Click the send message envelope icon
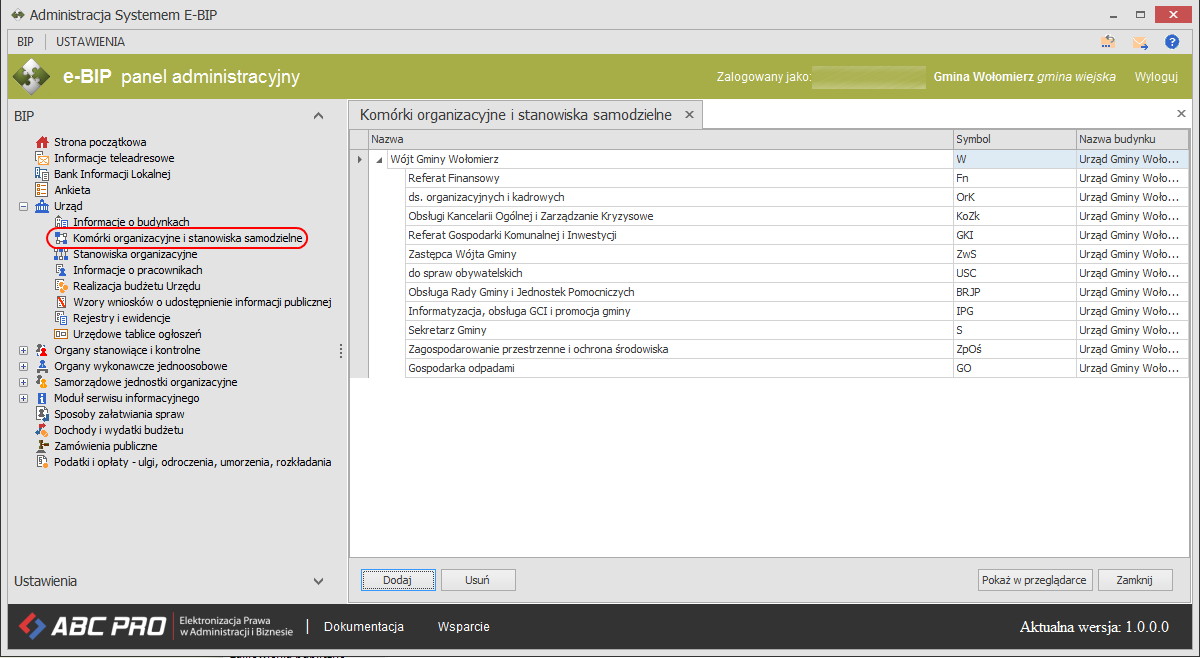 (1140, 42)
